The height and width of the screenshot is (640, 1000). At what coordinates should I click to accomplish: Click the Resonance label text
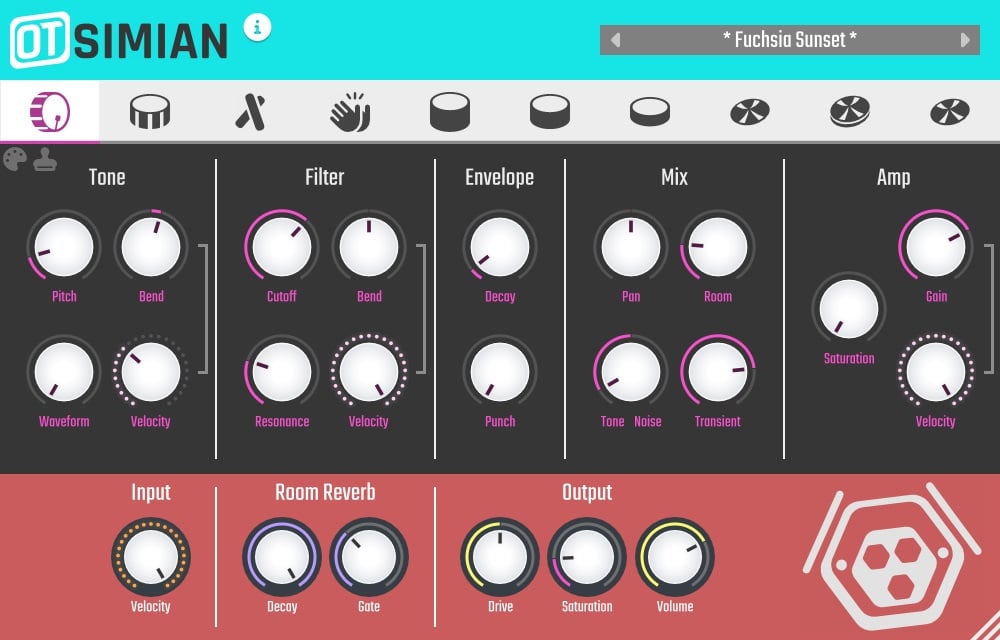tap(282, 421)
